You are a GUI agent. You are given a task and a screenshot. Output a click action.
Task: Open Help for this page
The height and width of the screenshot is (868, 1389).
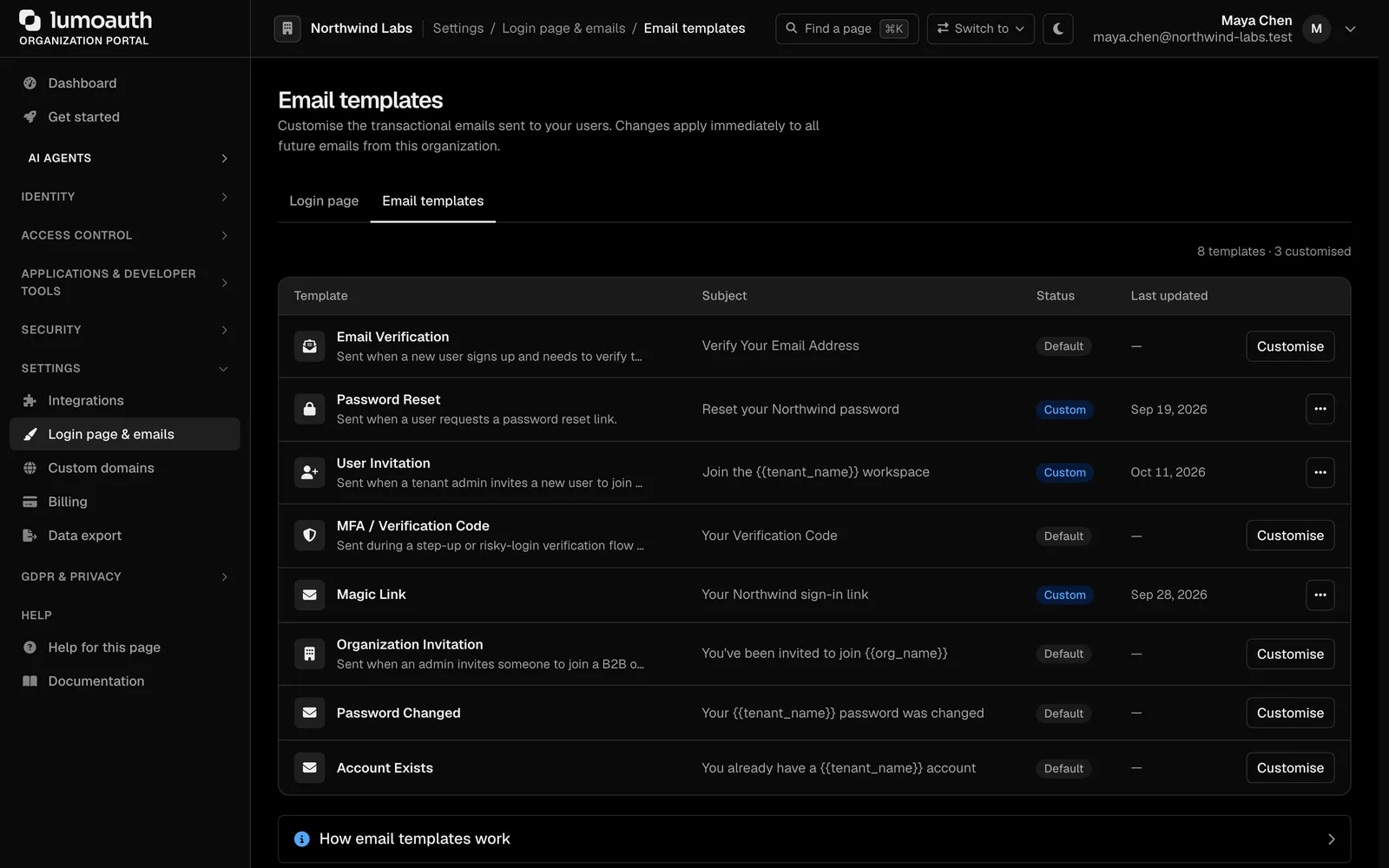pyautogui.click(x=125, y=648)
